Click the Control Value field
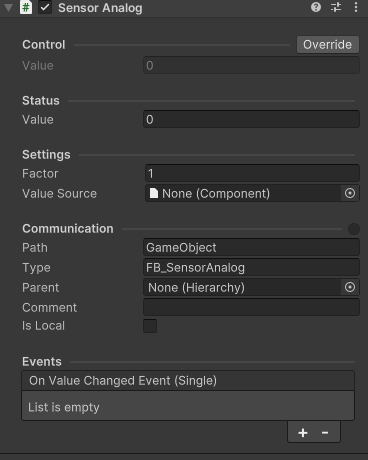 pos(251,65)
